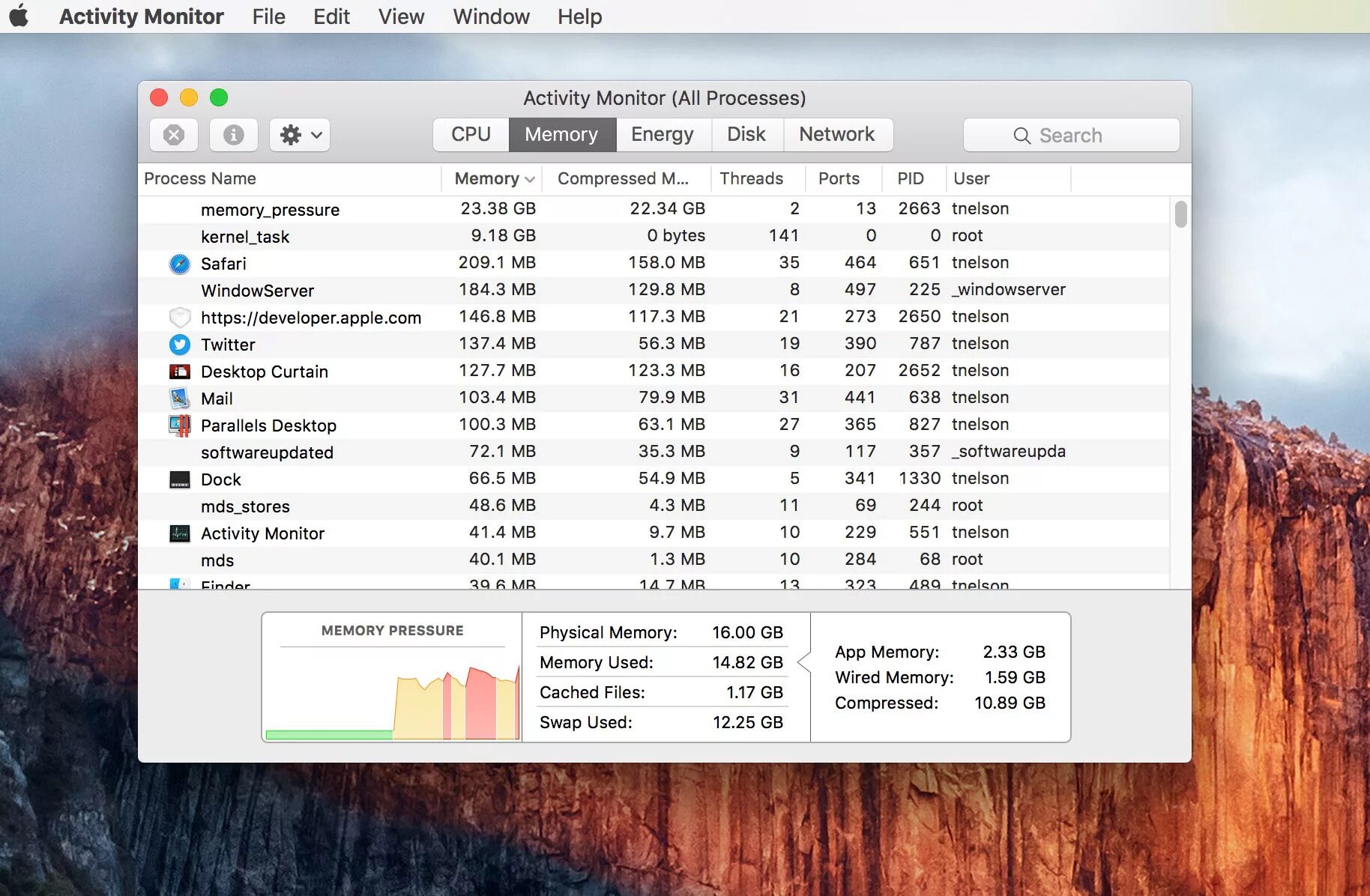Click the Safari compass icon

180,264
